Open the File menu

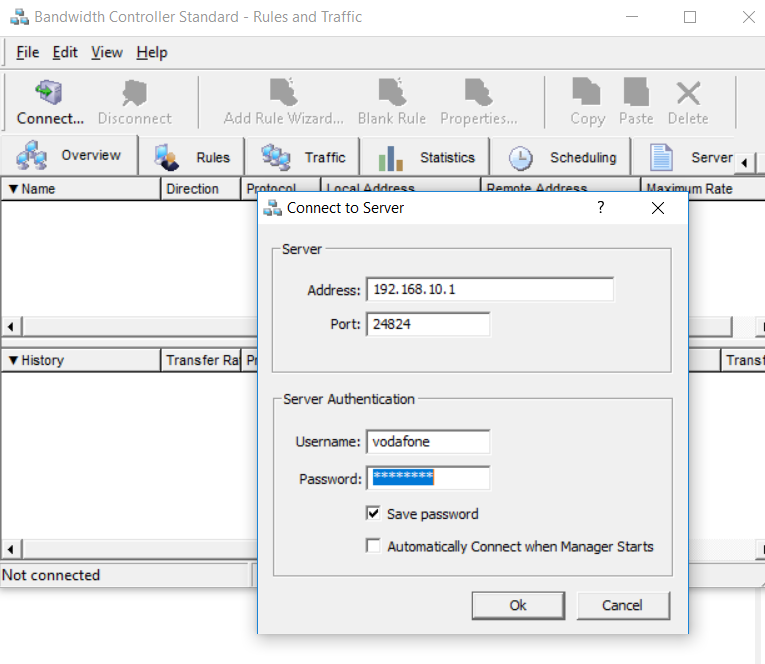(x=27, y=52)
